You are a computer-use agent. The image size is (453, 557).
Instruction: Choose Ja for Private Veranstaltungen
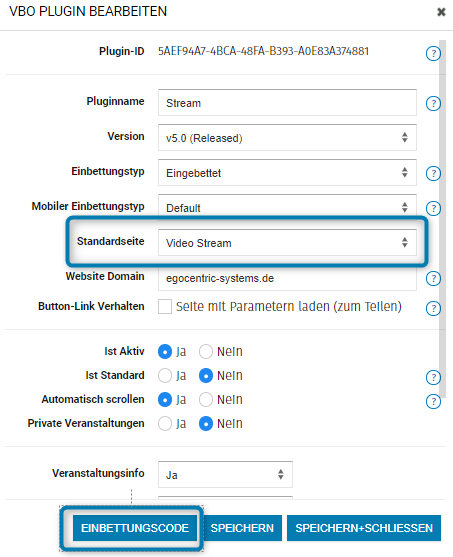click(x=165, y=423)
